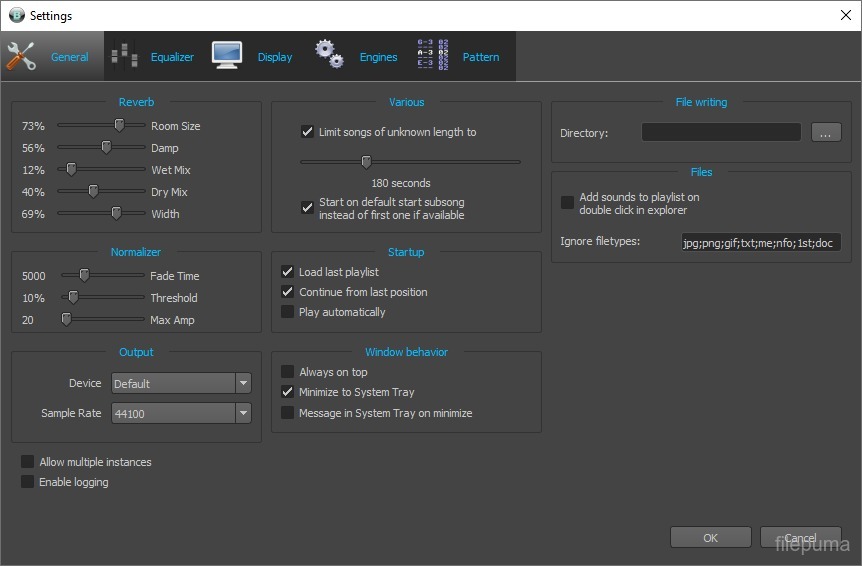Enable Allow multiple instances
Image resolution: width=862 pixels, height=566 pixels.
[x=28, y=462]
